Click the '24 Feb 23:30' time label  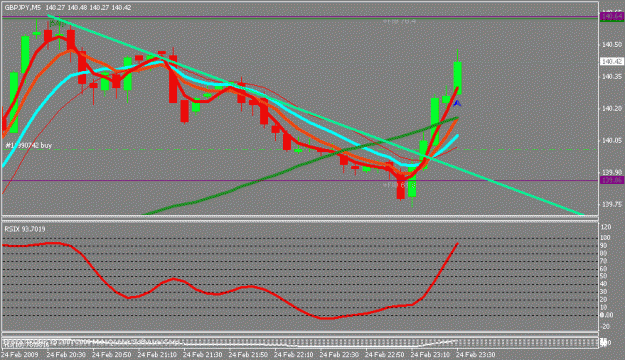click(x=475, y=354)
